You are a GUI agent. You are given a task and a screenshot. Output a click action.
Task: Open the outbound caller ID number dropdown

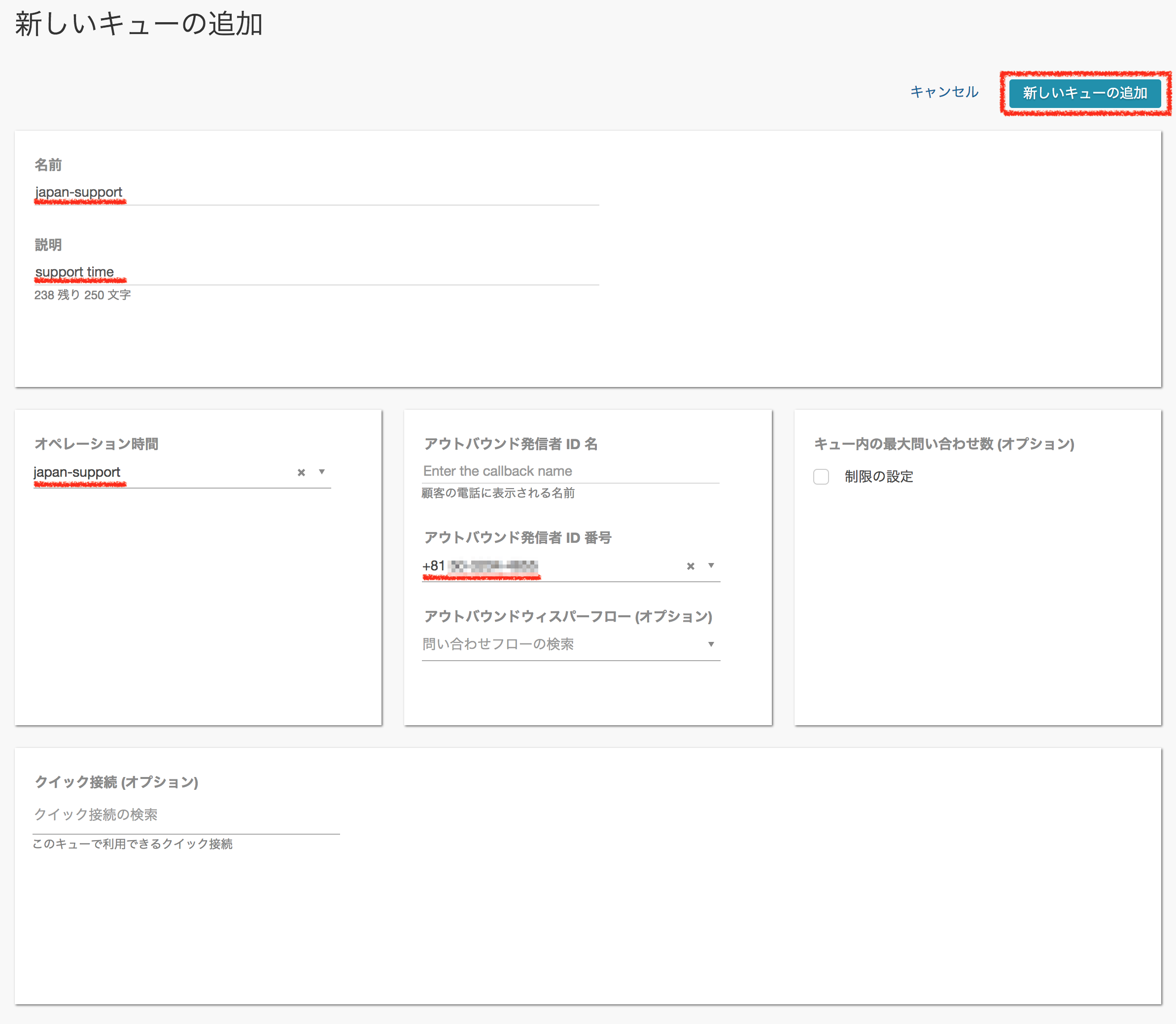pyautogui.click(x=711, y=565)
